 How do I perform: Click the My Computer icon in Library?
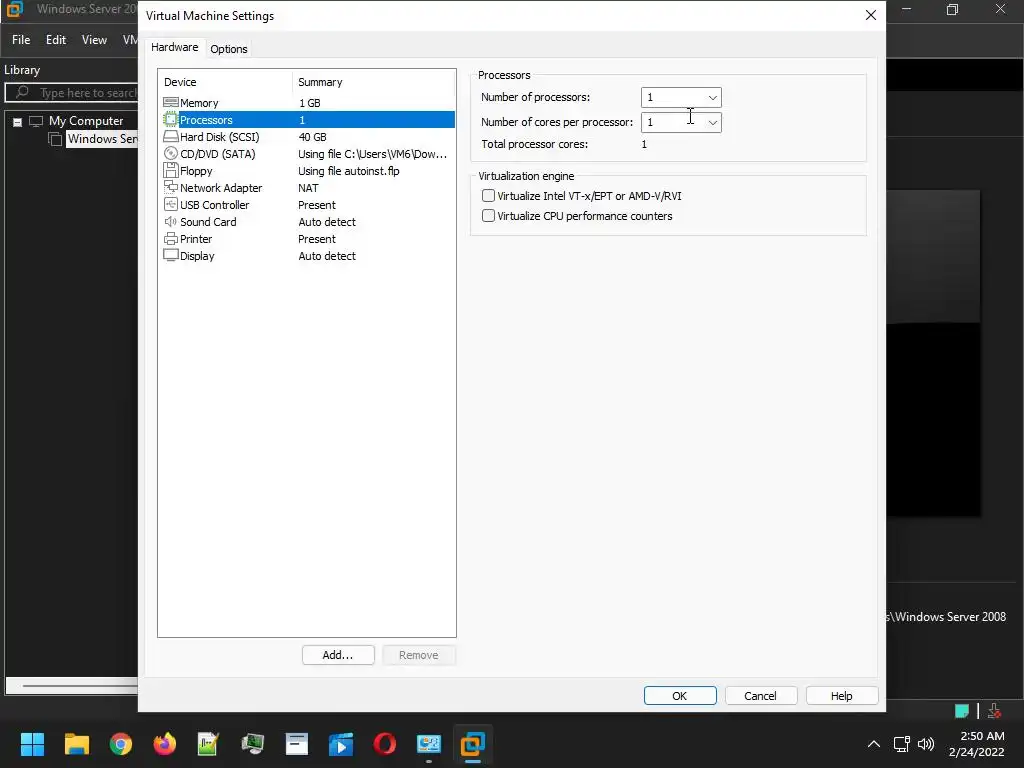tap(36, 121)
